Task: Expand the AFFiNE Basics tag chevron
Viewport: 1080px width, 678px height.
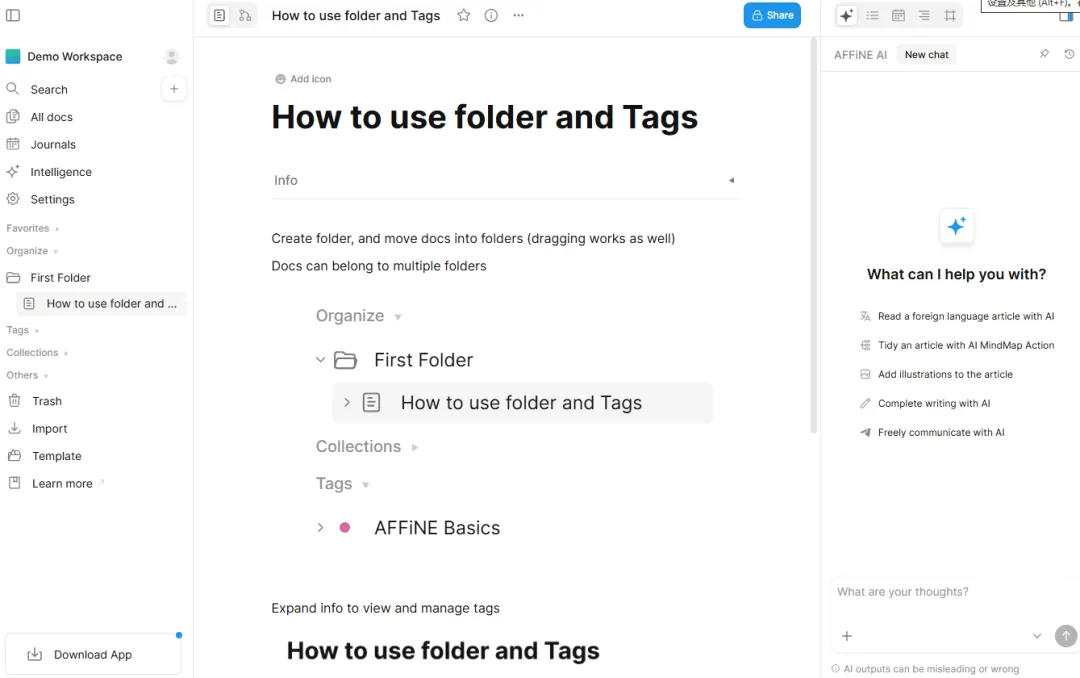Action: tap(320, 528)
